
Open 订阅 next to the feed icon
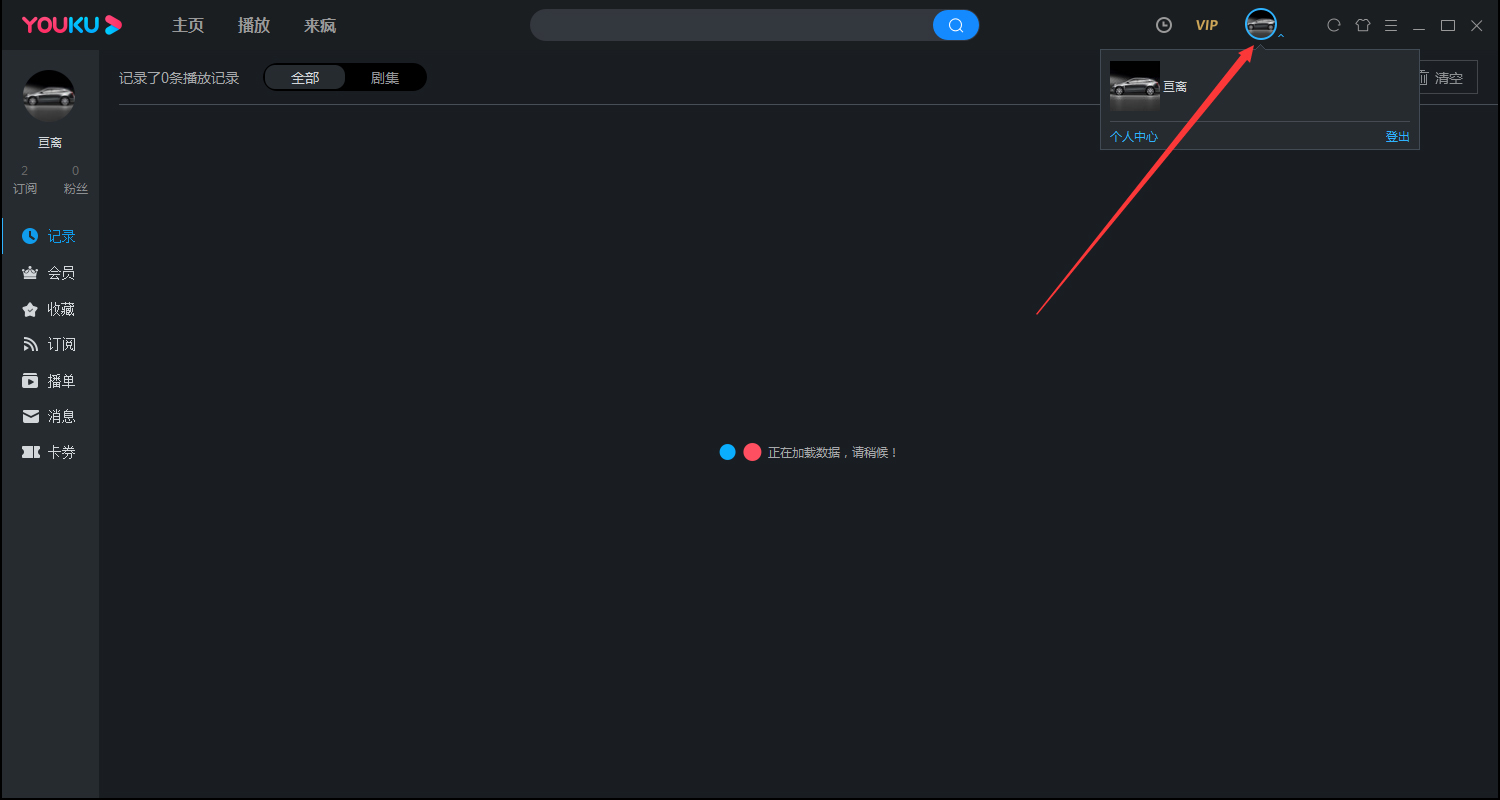pos(50,345)
